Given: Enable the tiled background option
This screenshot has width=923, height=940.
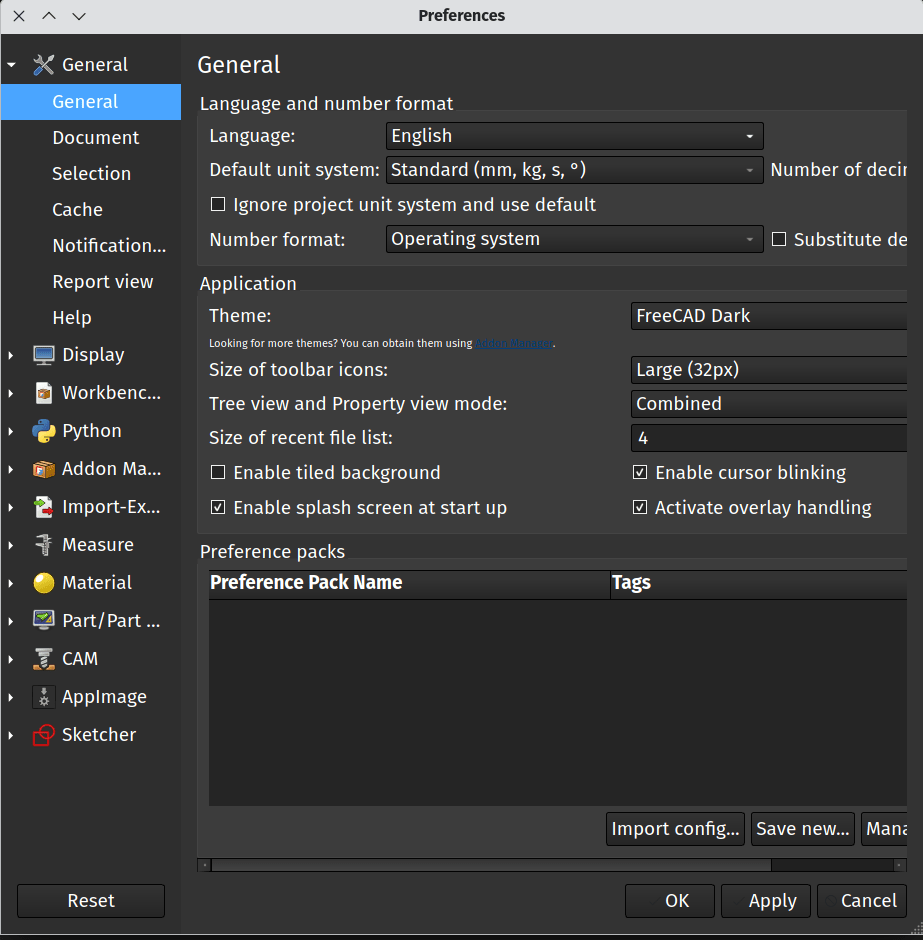Looking at the screenshot, I should pos(218,472).
